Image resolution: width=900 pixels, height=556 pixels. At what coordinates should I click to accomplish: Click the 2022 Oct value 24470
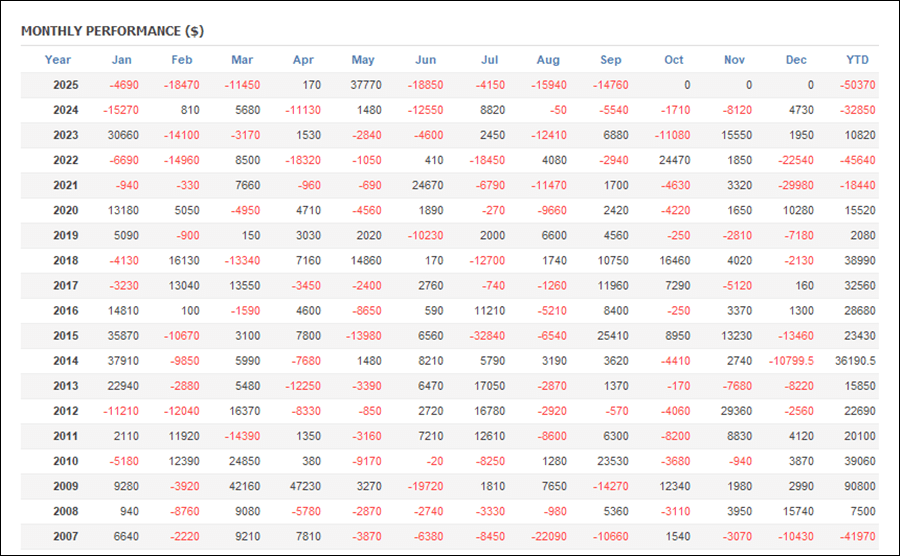click(x=674, y=160)
